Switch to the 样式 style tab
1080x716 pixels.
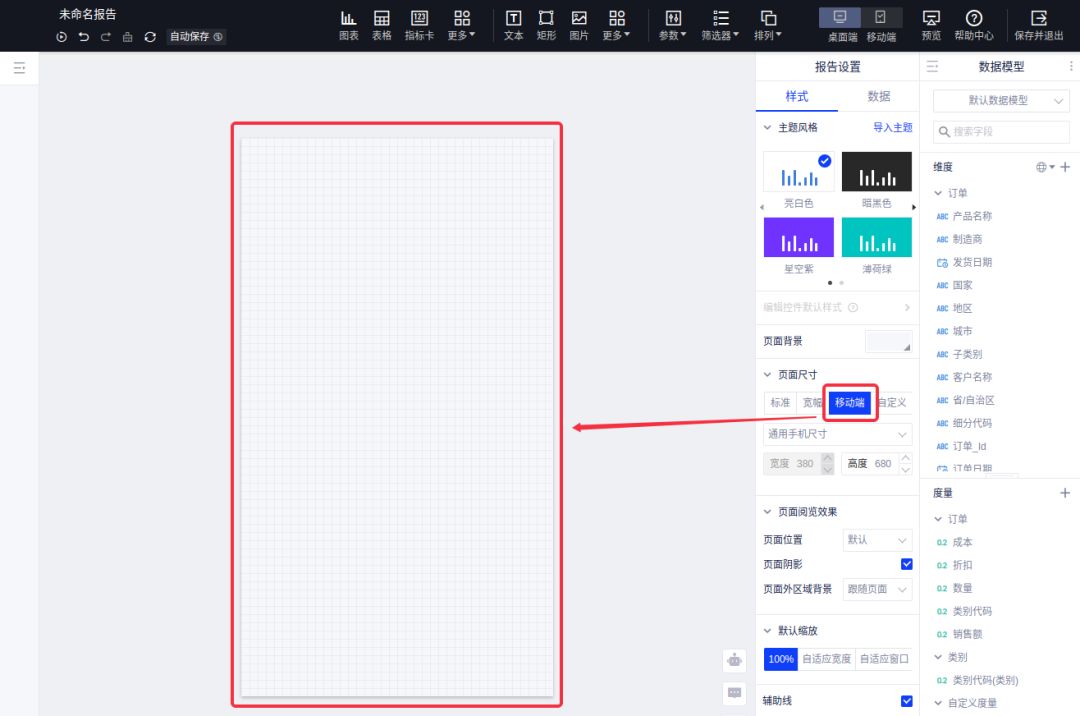click(797, 96)
